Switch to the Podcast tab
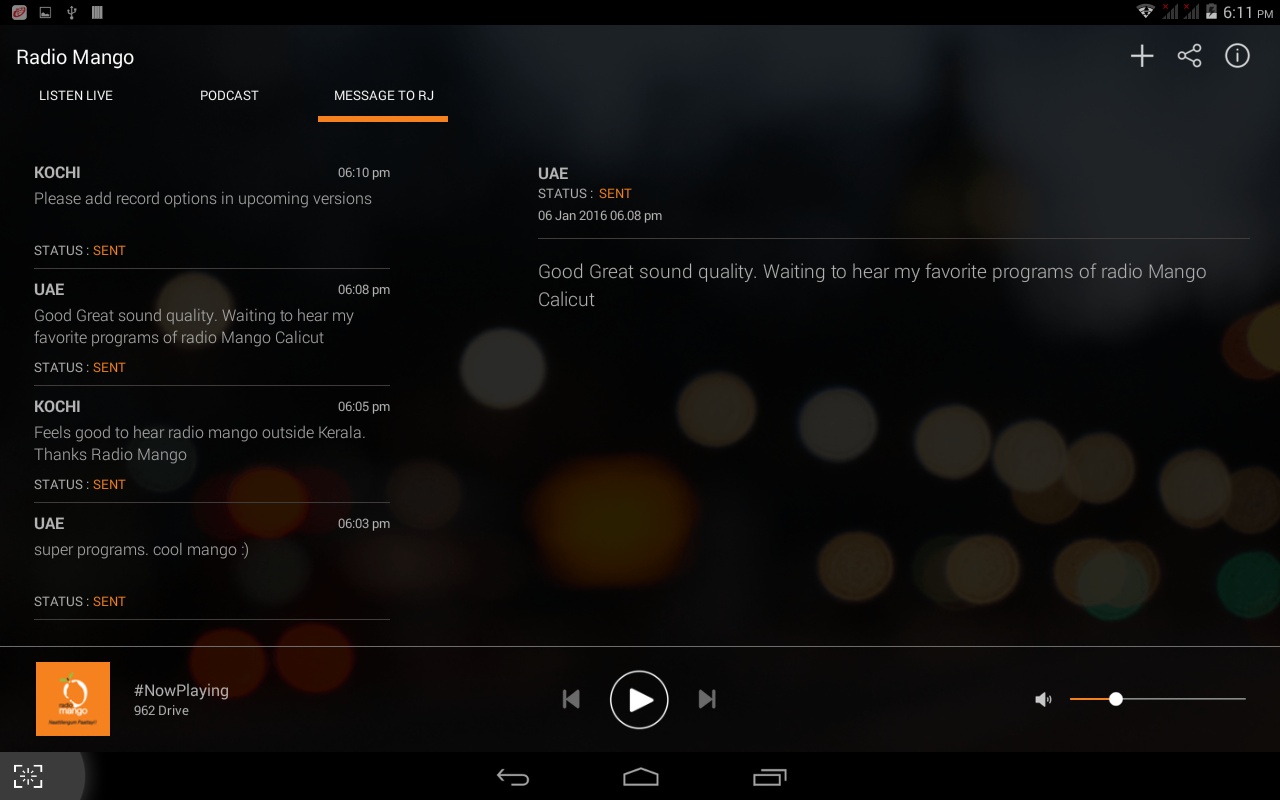 [229, 96]
